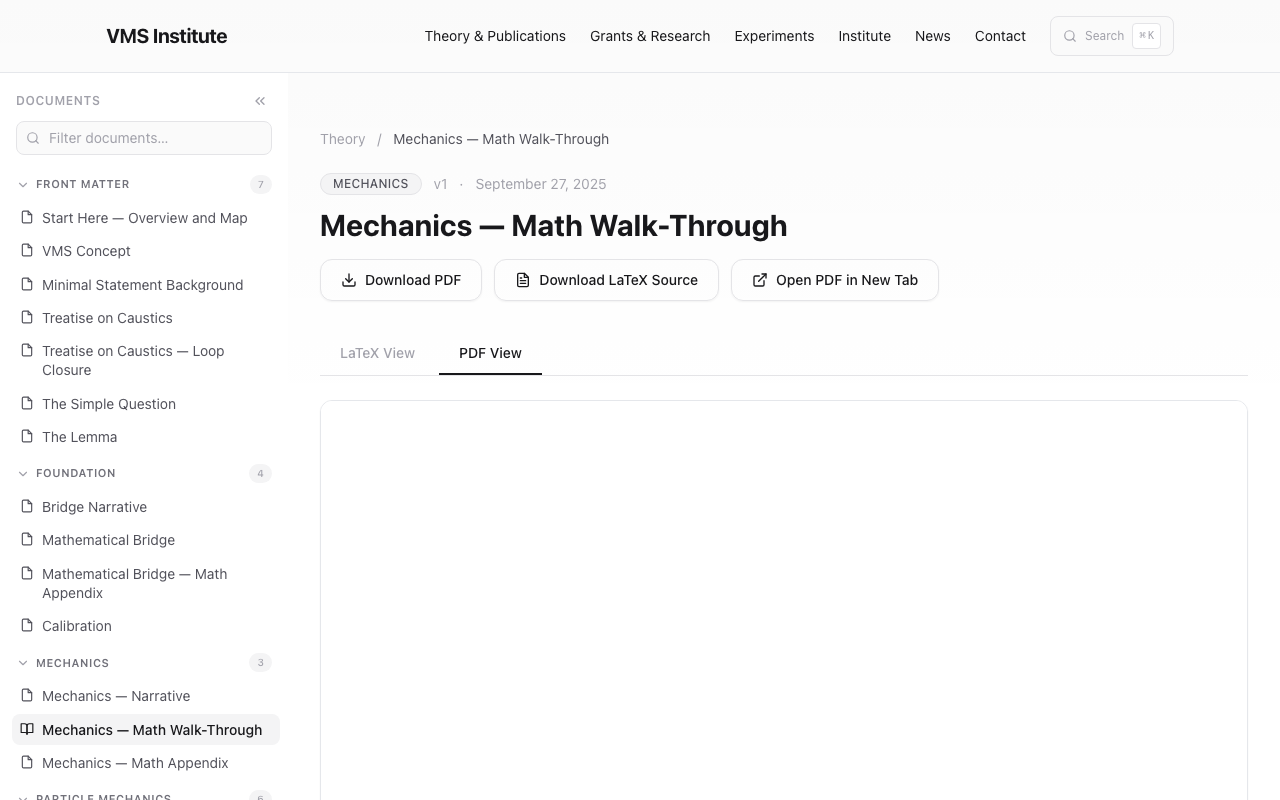
Task: Open Minimal Statement Background document
Action: click(146, 285)
